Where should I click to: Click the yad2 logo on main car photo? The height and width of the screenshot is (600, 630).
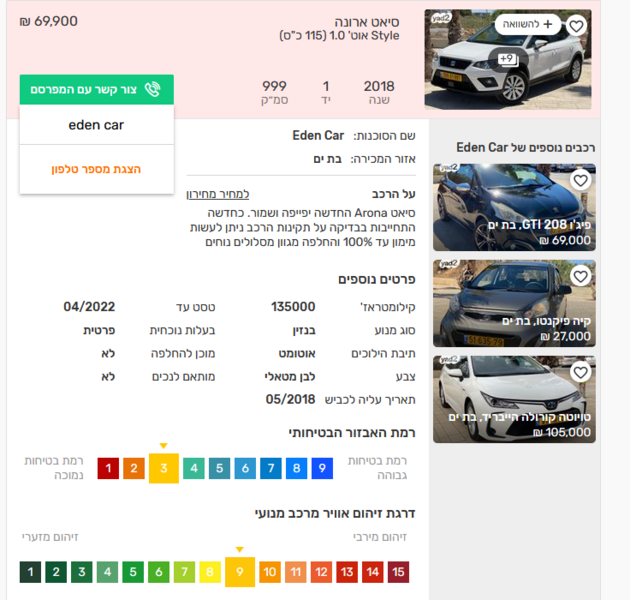(x=440, y=18)
